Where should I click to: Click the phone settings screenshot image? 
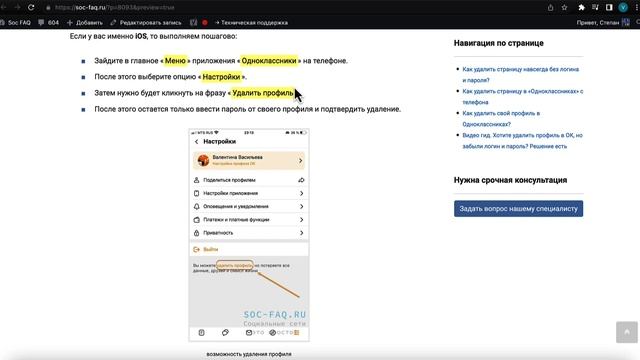tap(249, 235)
